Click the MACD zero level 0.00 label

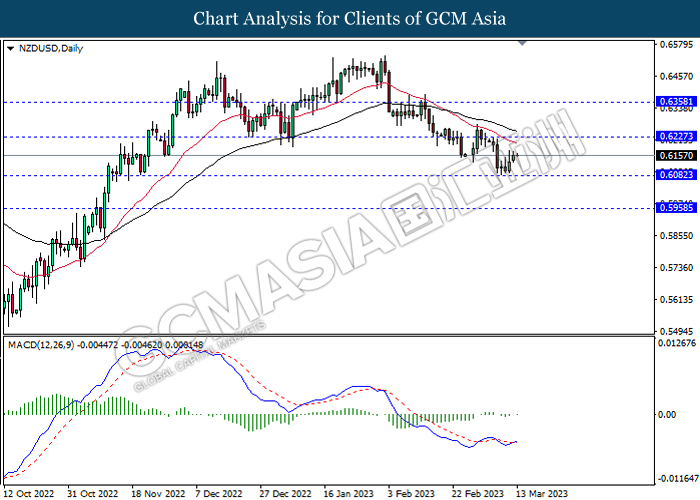pos(667,415)
